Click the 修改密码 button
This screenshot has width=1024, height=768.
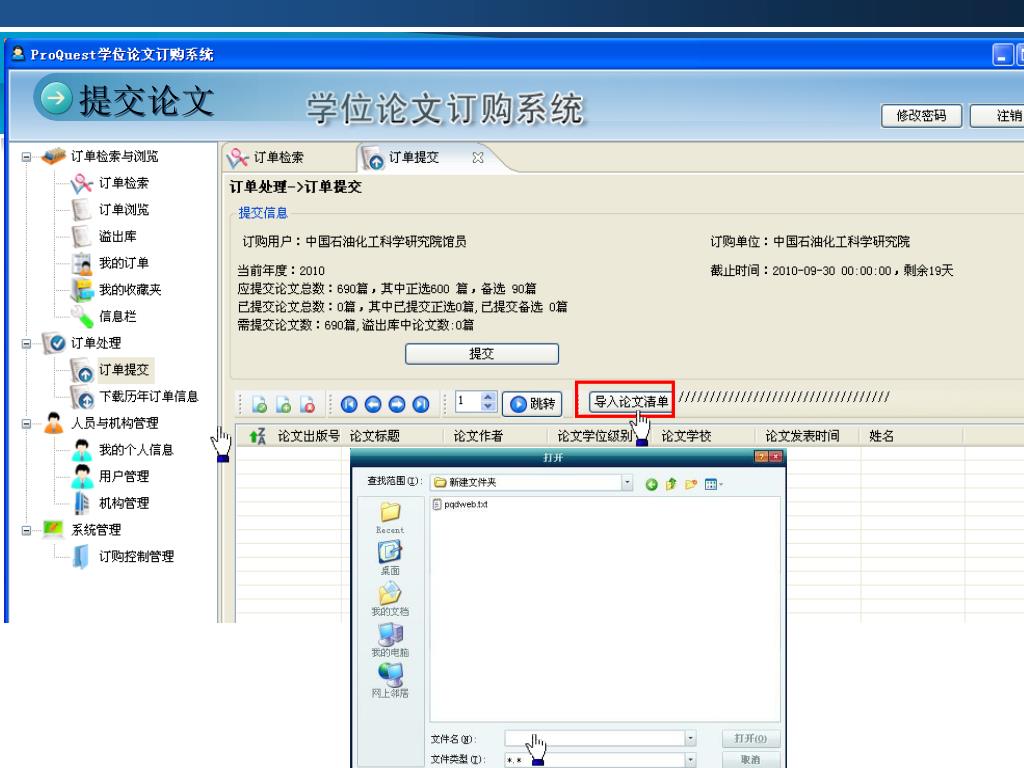(921, 116)
